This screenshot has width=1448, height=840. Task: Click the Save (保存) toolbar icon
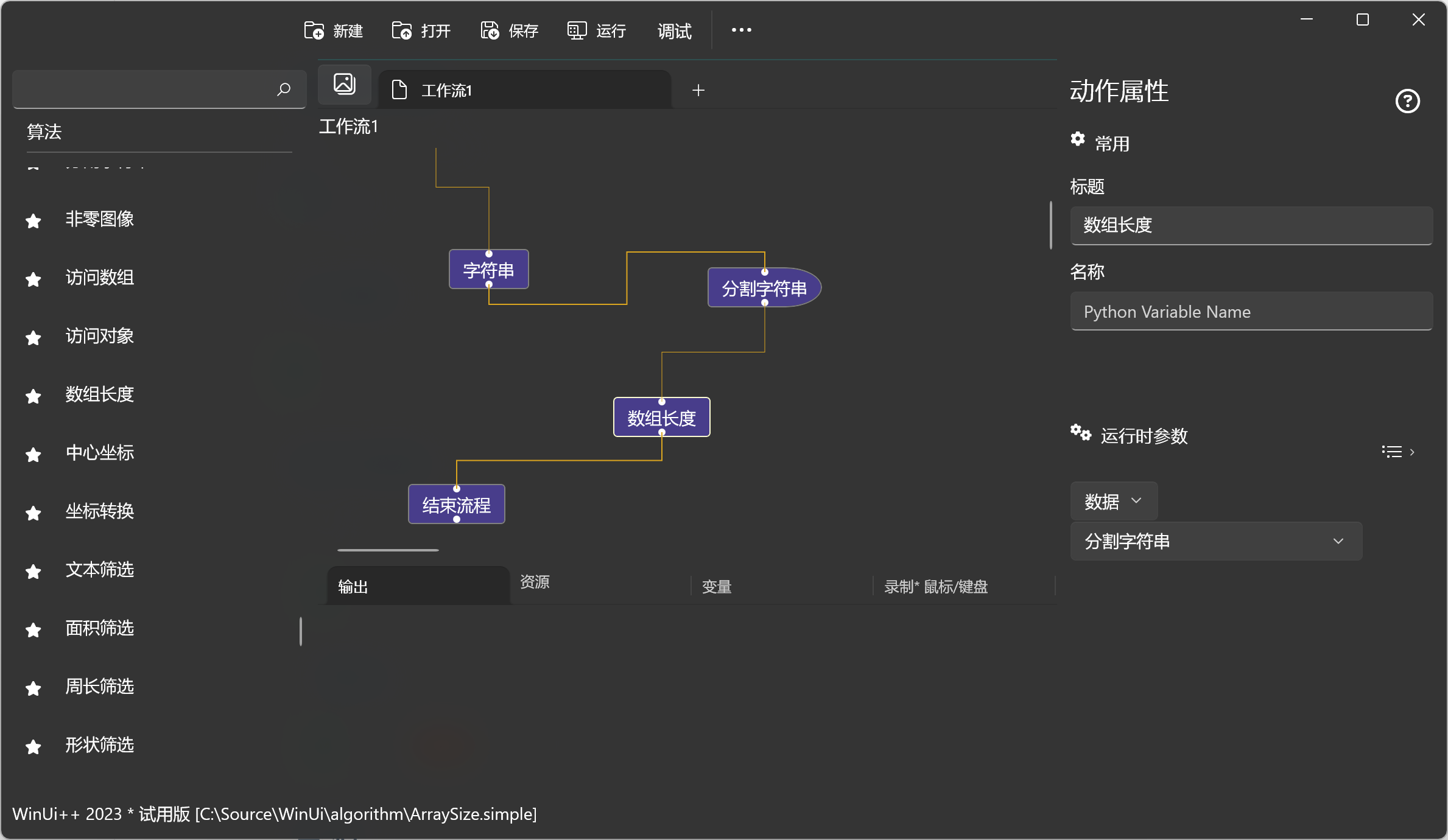coord(490,30)
